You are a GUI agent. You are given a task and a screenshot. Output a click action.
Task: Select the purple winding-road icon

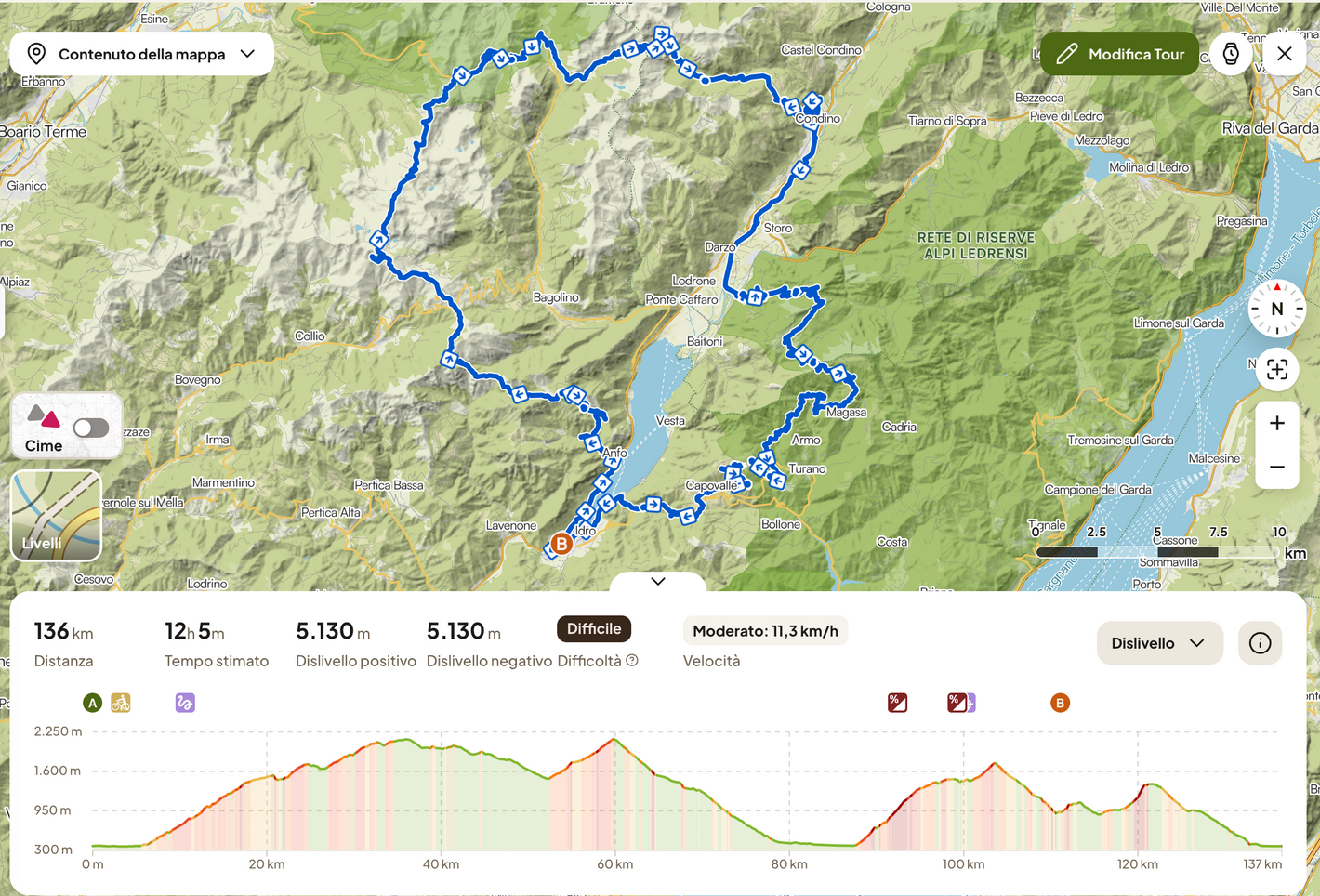point(185,703)
